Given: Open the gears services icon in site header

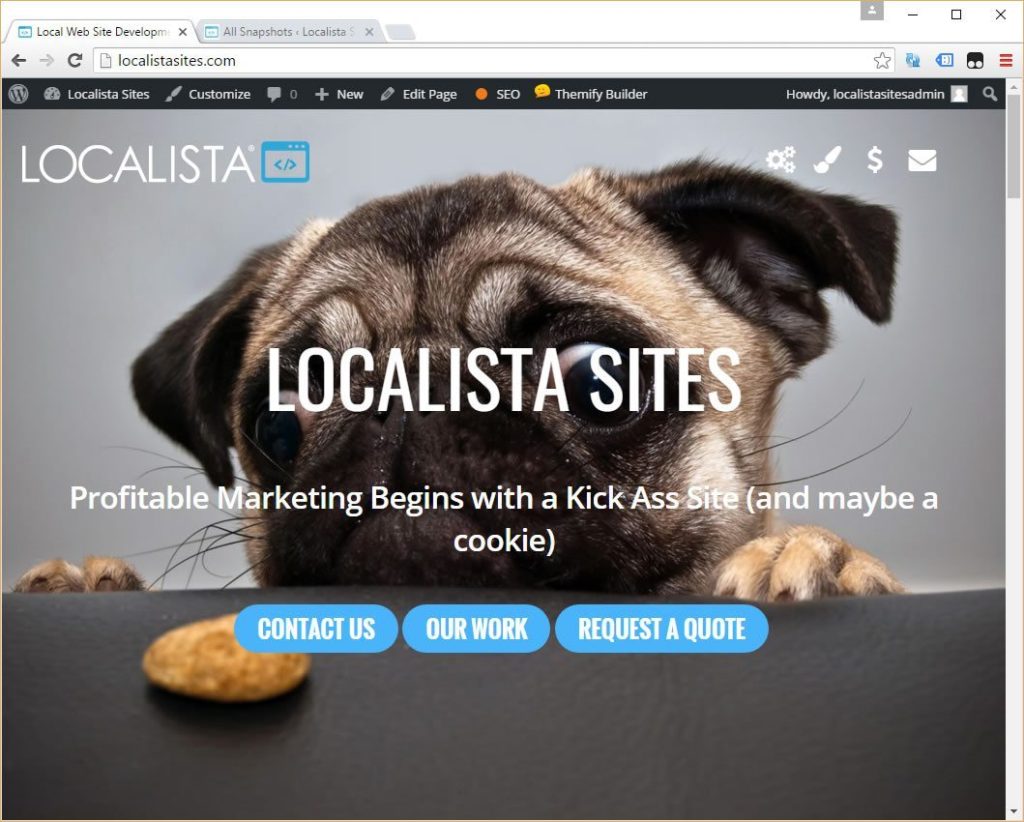Looking at the screenshot, I should 780,159.
